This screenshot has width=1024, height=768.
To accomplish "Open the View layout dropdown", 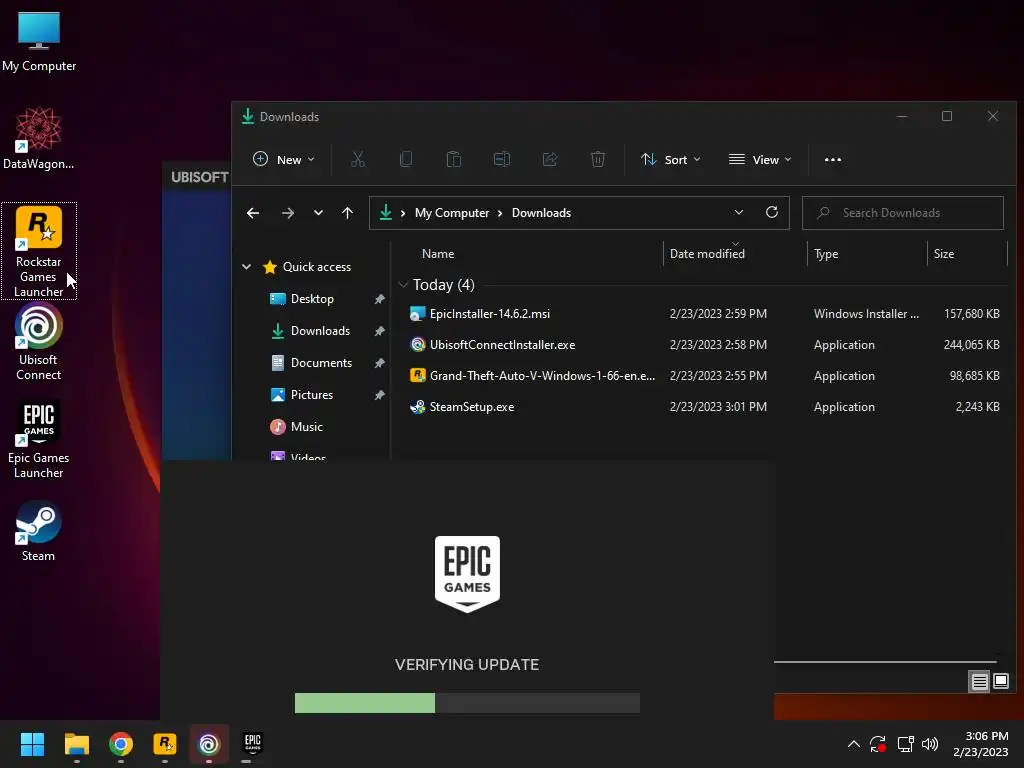I will (x=760, y=159).
